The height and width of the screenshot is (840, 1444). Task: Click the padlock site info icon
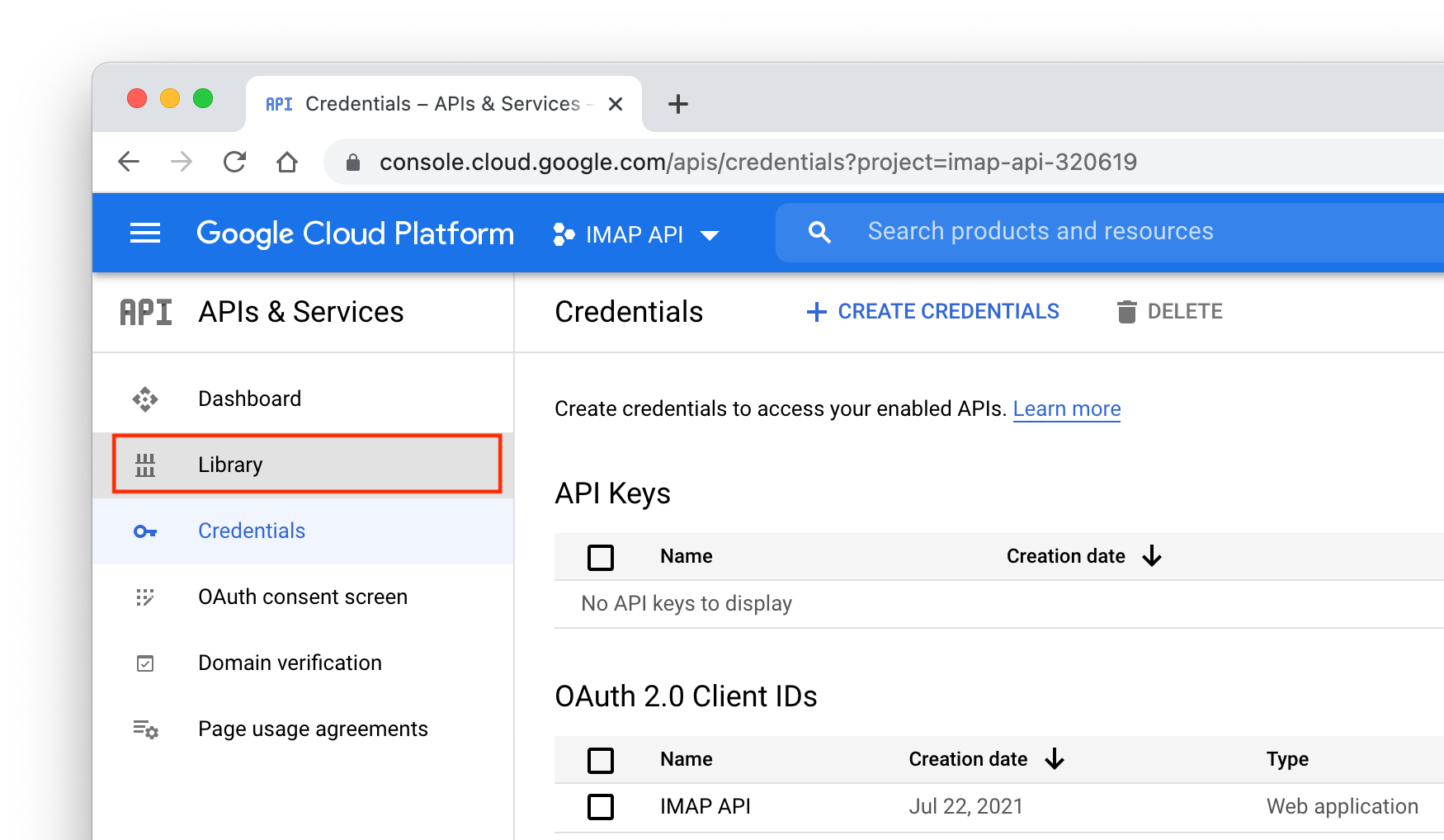[x=353, y=163]
